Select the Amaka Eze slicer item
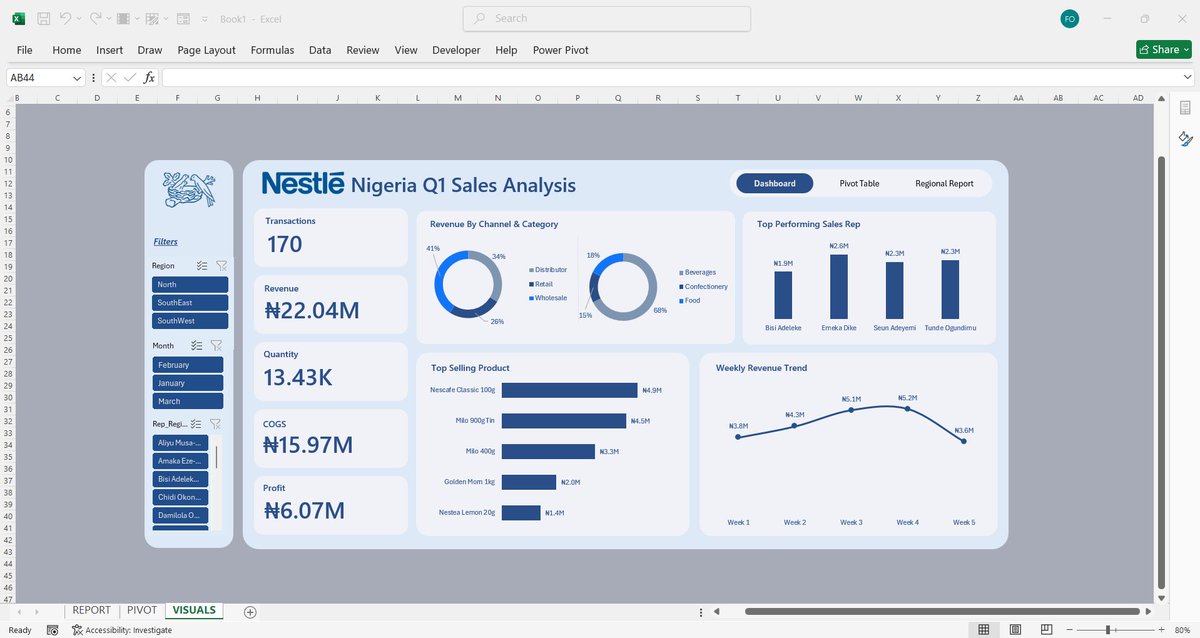Screen dimensions: 1200x638 181,461
